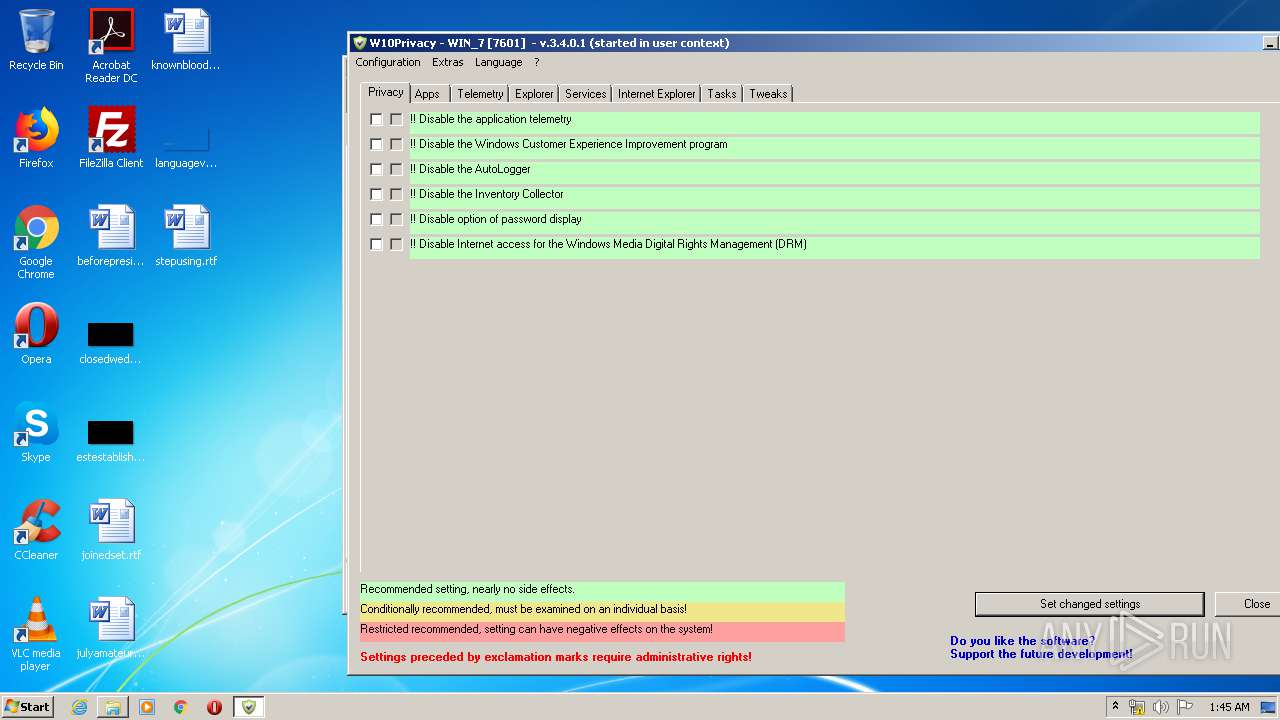
Task: Open the Configuration menu
Action: tap(388, 62)
